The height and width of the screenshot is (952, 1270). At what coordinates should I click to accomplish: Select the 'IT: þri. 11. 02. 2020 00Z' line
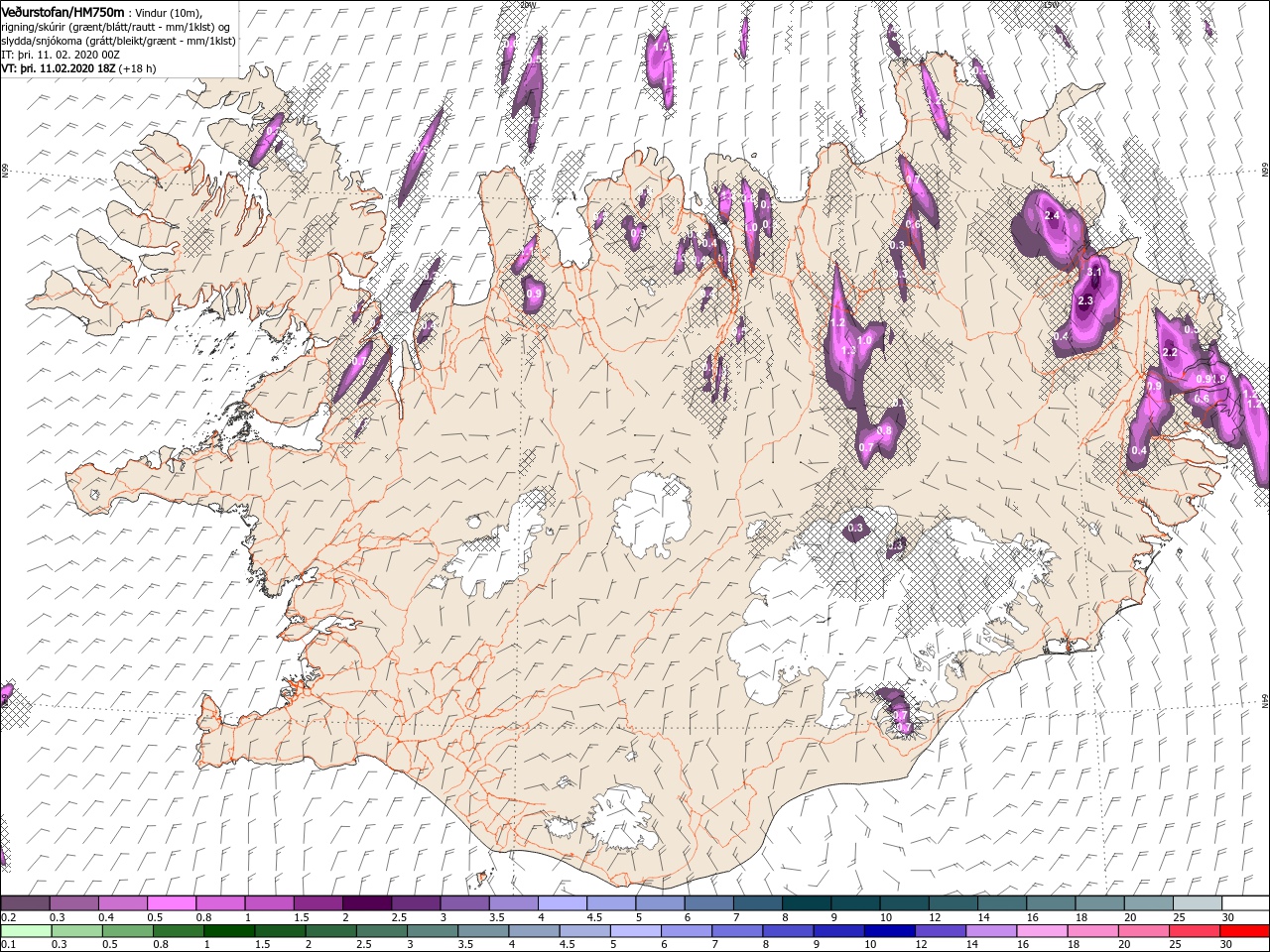point(61,55)
